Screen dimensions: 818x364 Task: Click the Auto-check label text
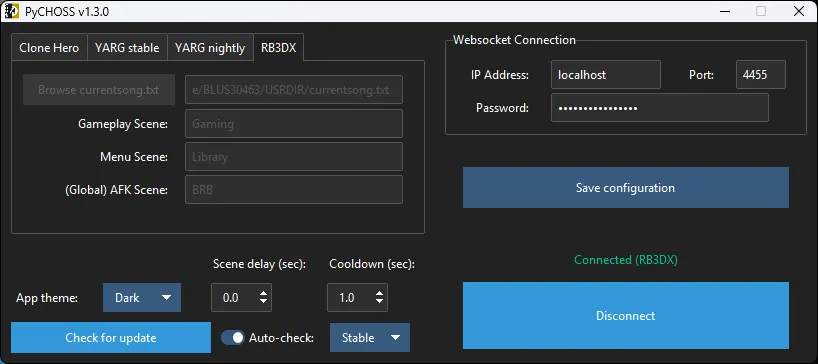pos(281,338)
